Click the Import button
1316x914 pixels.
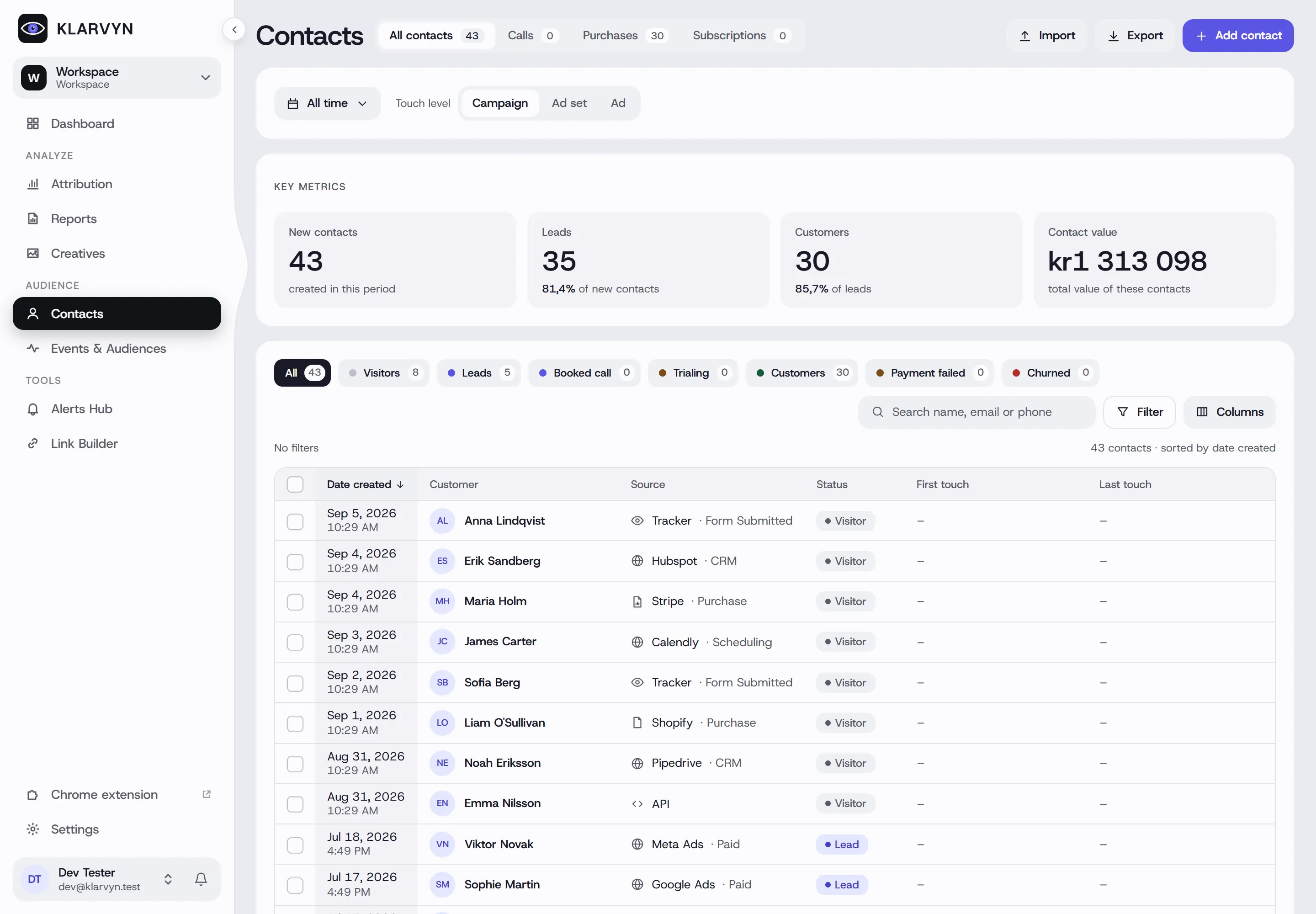click(x=1047, y=36)
